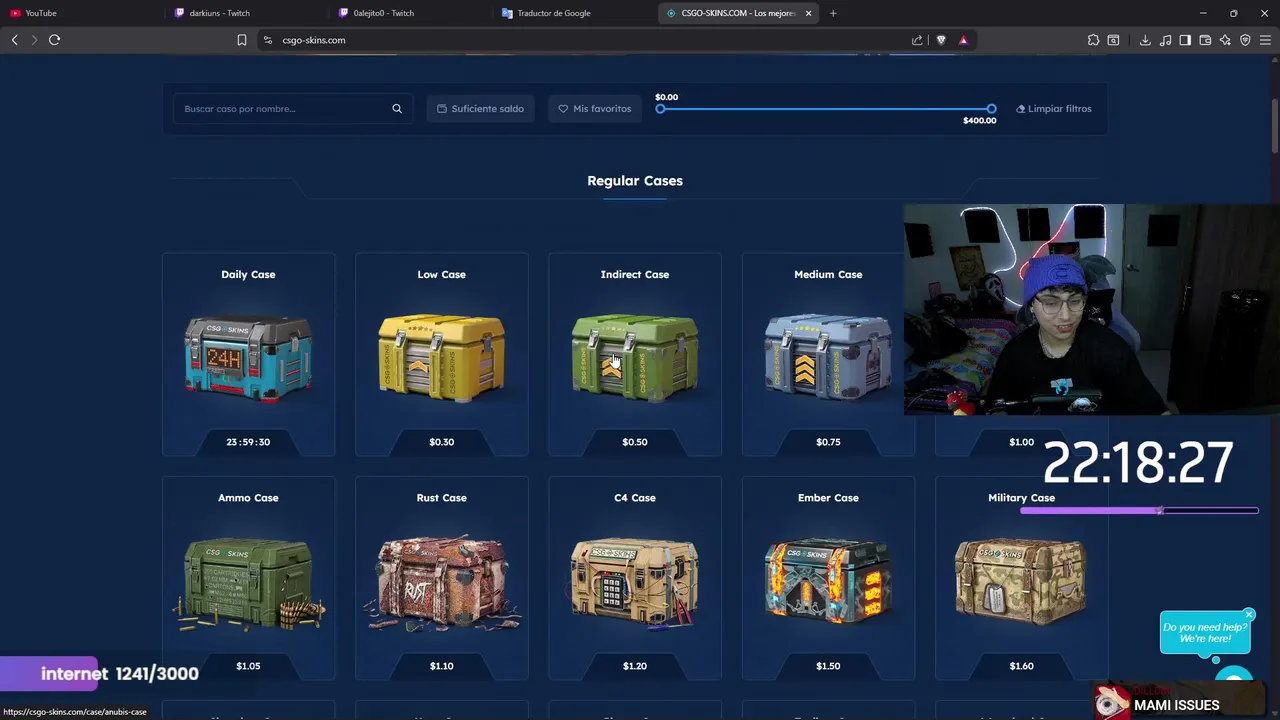The image size is (1280, 720).
Task: Click the $1.20 price under C4 Case
Action: coord(635,666)
